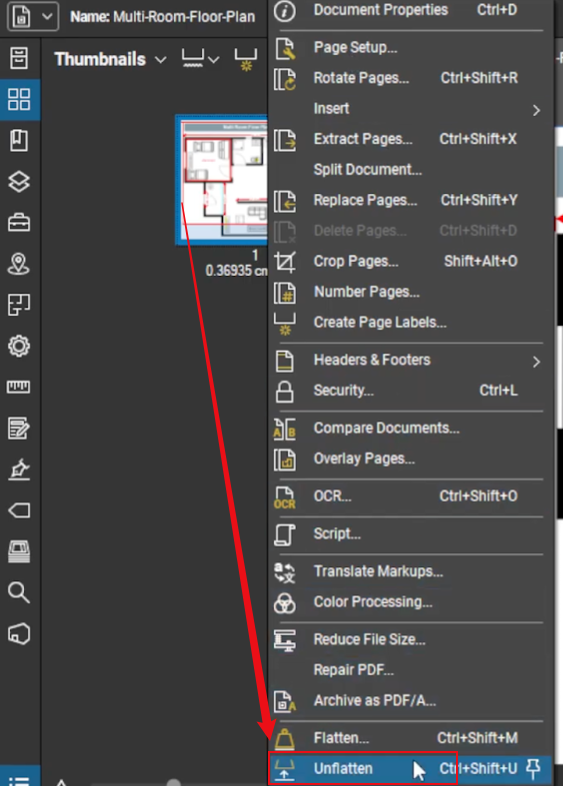563x786 pixels.
Task: Open the Layers panel icon
Action: (19, 181)
